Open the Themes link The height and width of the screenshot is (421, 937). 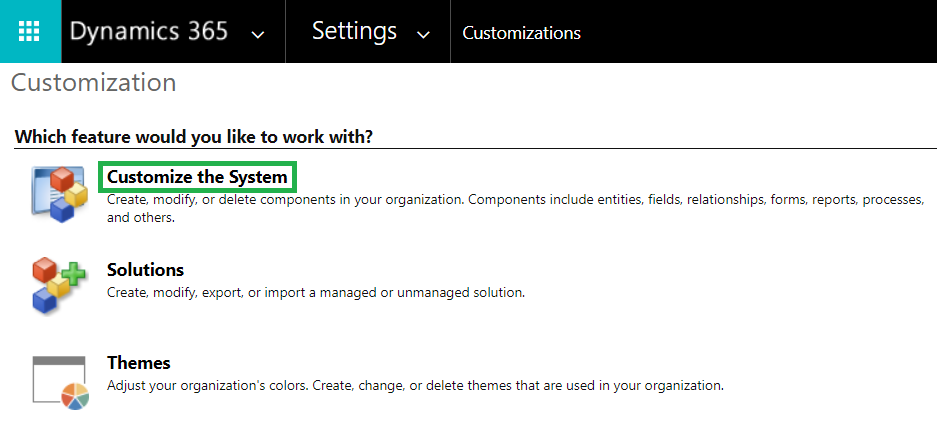tap(138, 363)
